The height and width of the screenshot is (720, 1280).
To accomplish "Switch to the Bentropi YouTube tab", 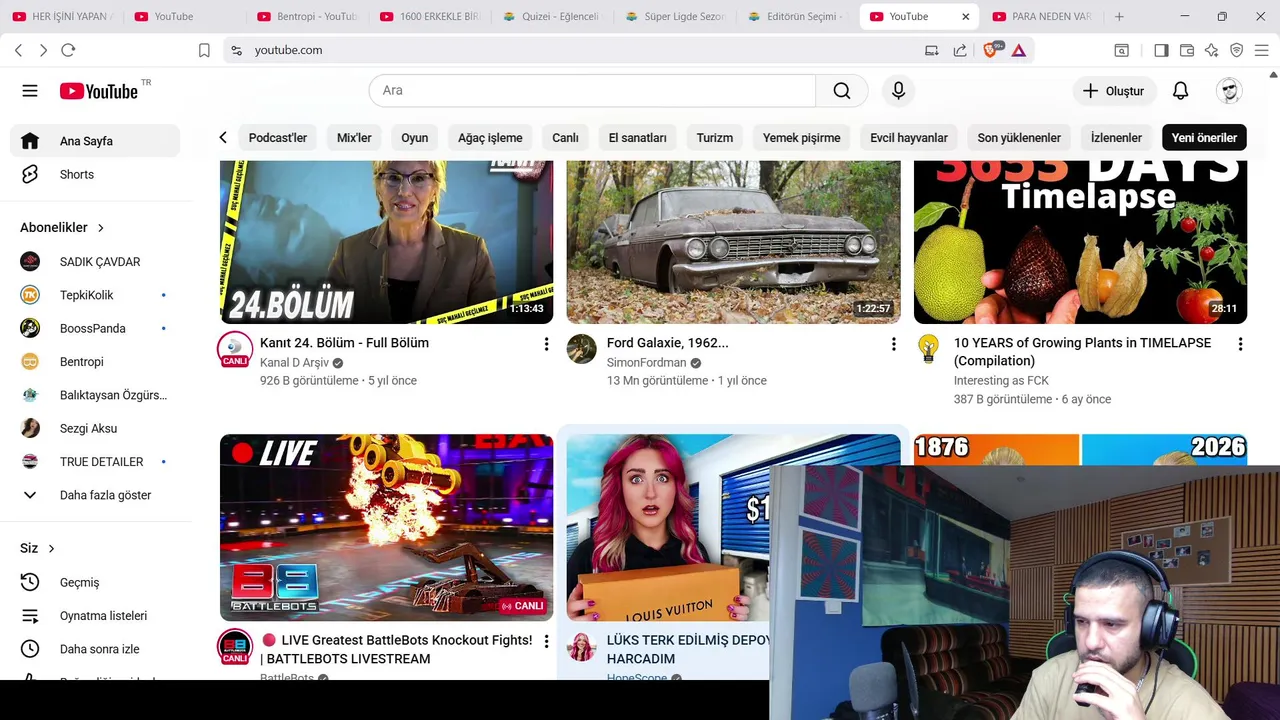I will tap(307, 17).
